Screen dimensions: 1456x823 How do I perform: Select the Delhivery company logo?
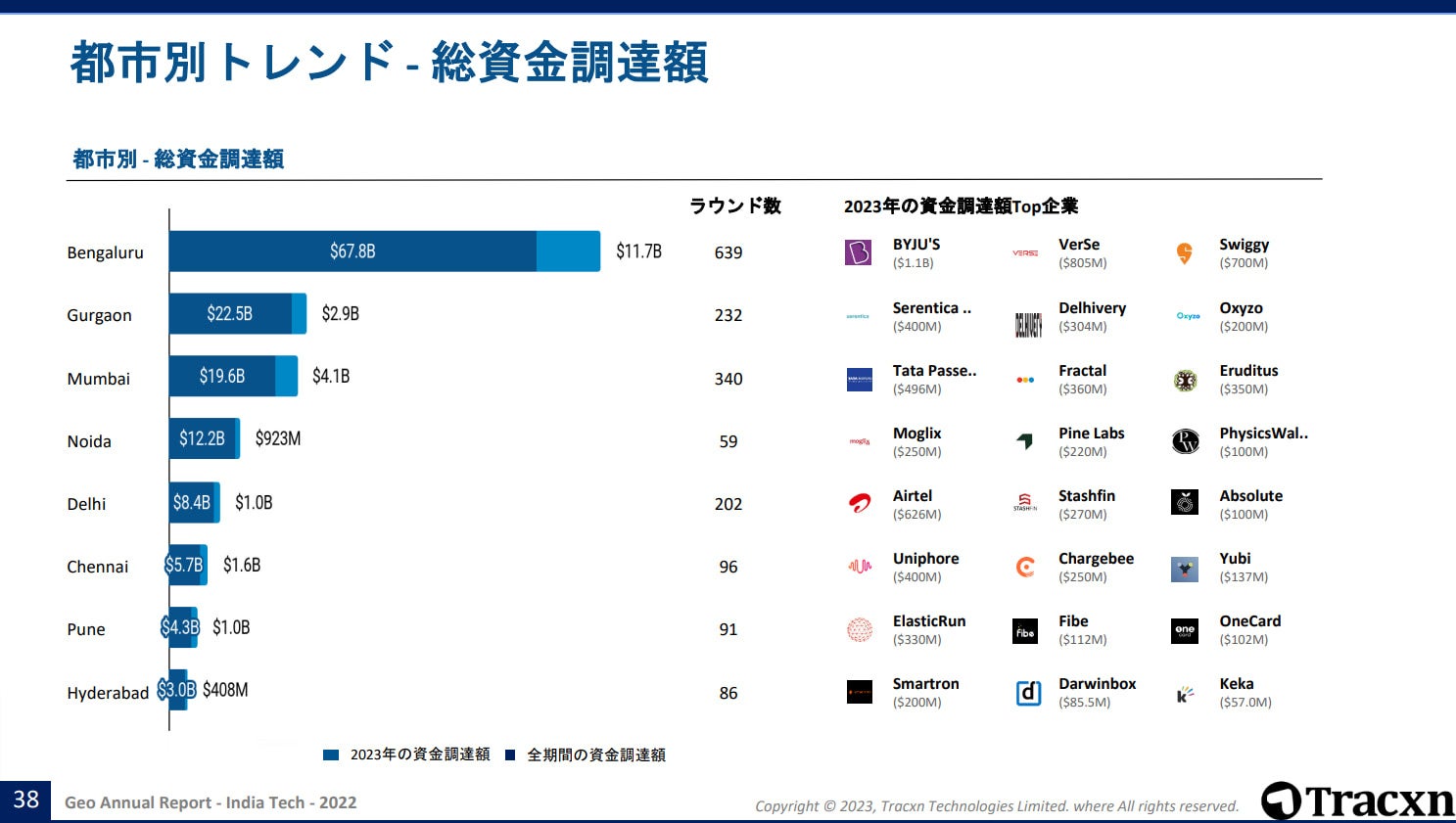(x=1028, y=325)
